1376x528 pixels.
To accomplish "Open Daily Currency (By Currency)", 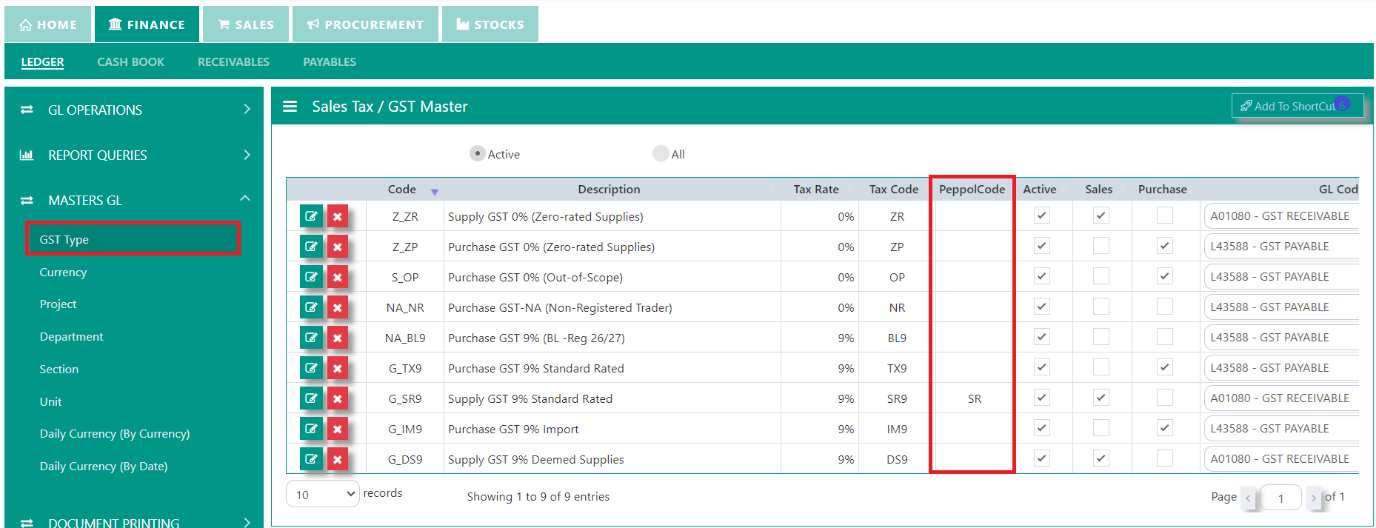I will 114,434.
